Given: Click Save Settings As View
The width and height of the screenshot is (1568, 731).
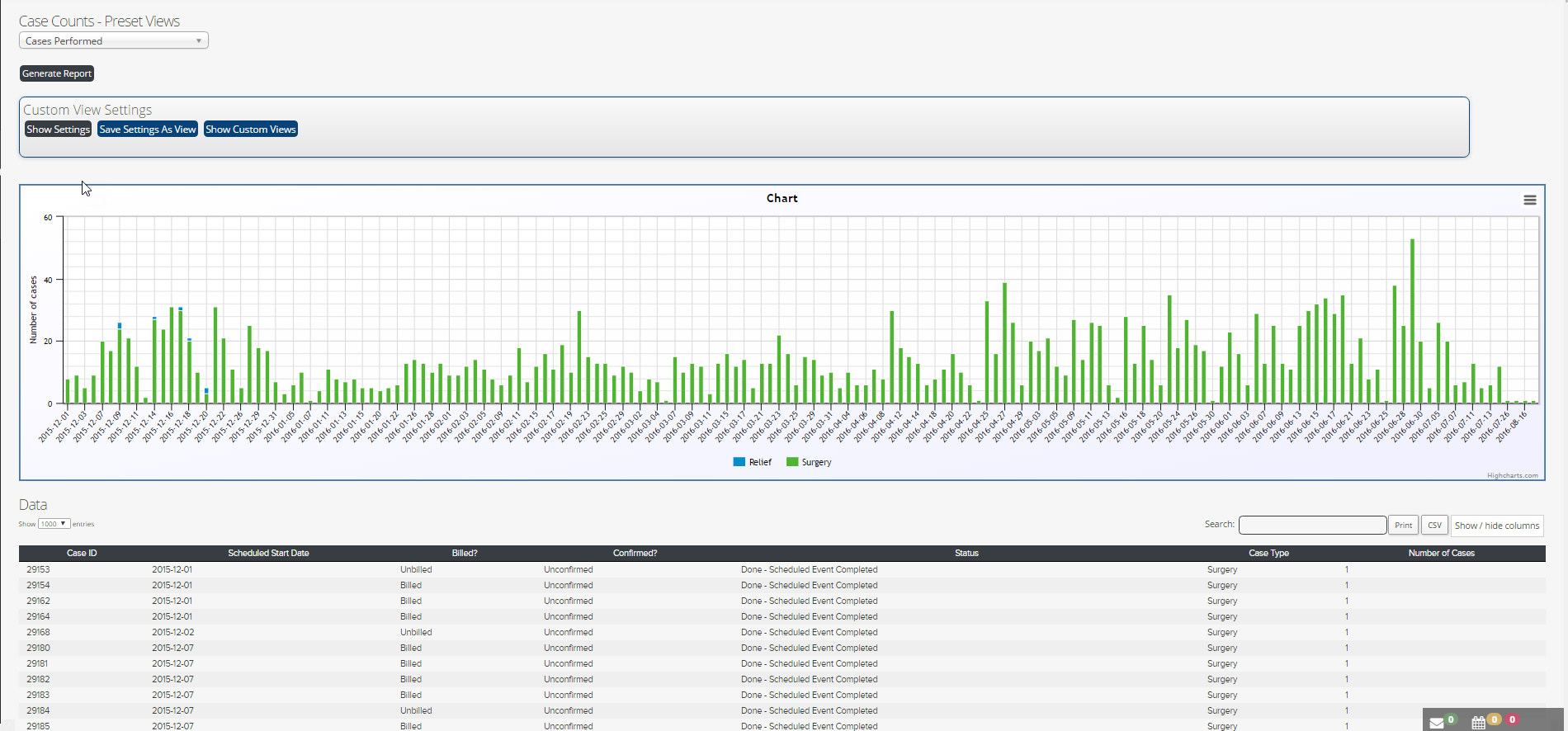Looking at the screenshot, I should click(x=148, y=130).
